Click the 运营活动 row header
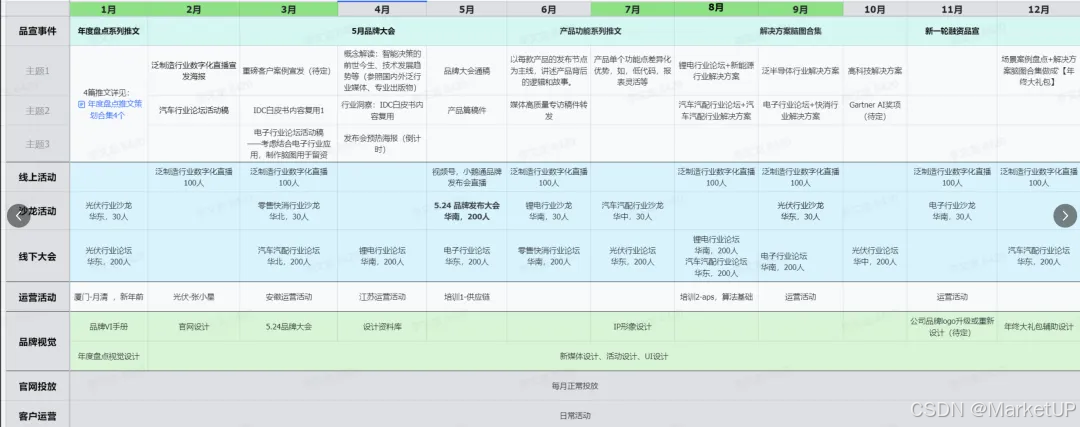This screenshot has width=1080, height=427. (x=38, y=297)
